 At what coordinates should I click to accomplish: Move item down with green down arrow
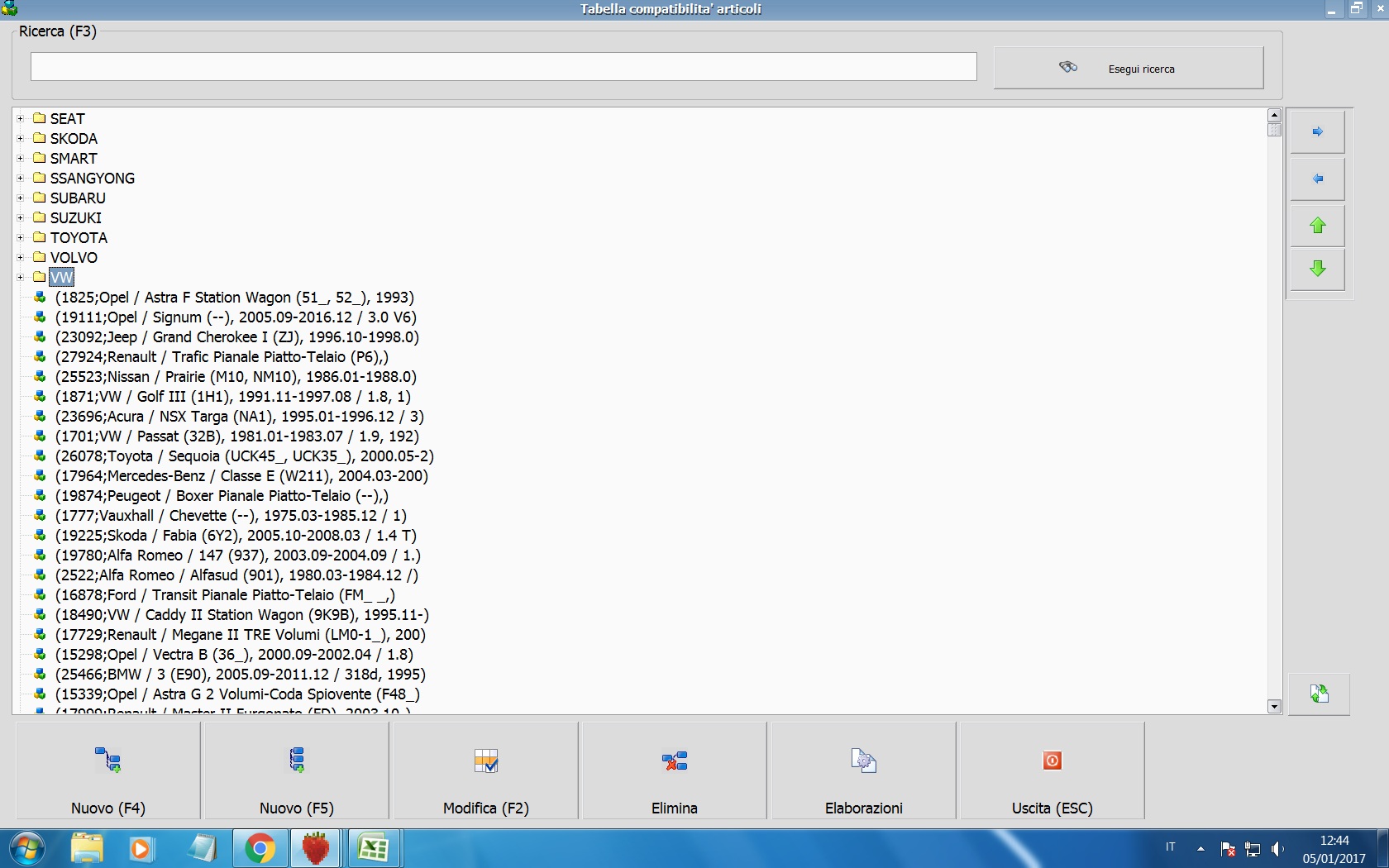(1318, 269)
